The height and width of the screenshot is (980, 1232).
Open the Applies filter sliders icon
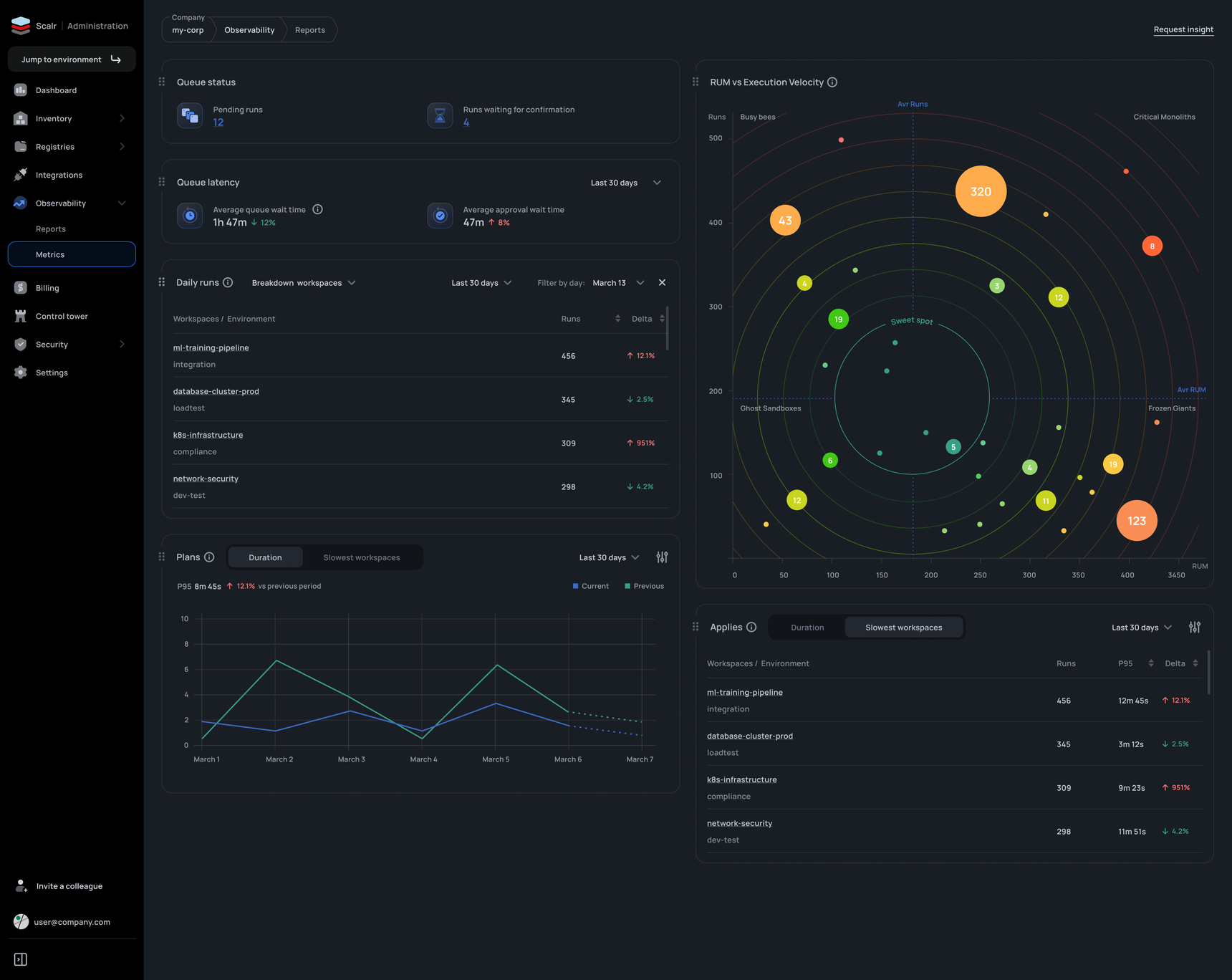pyautogui.click(x=1195, y=627)
